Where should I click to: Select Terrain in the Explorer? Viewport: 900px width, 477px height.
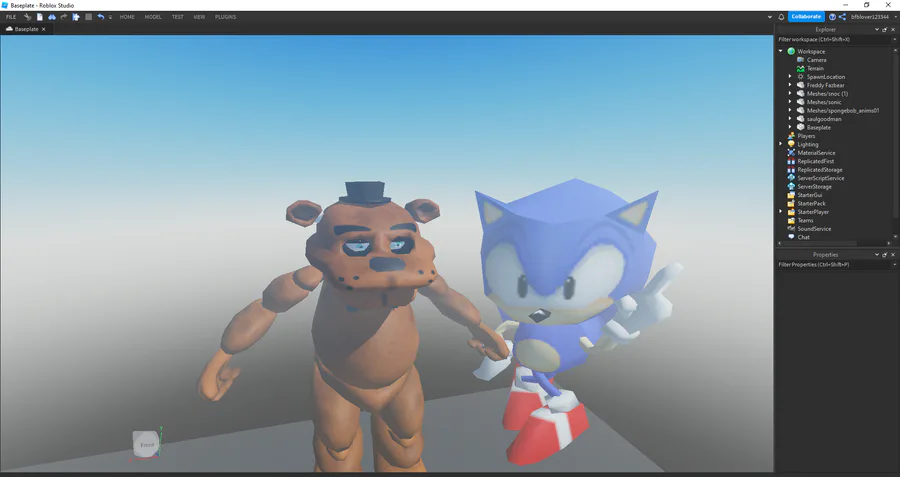pyautogui.click(x=815, y=68)
